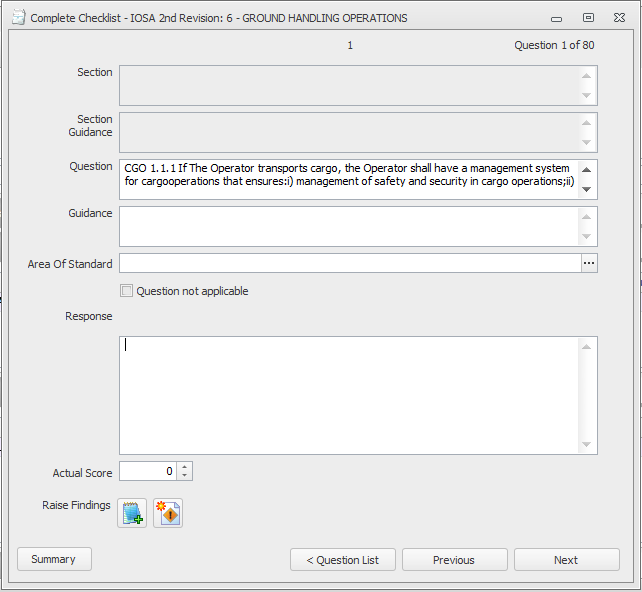
Task: Go to the Next question
Action: pos(567,560)
